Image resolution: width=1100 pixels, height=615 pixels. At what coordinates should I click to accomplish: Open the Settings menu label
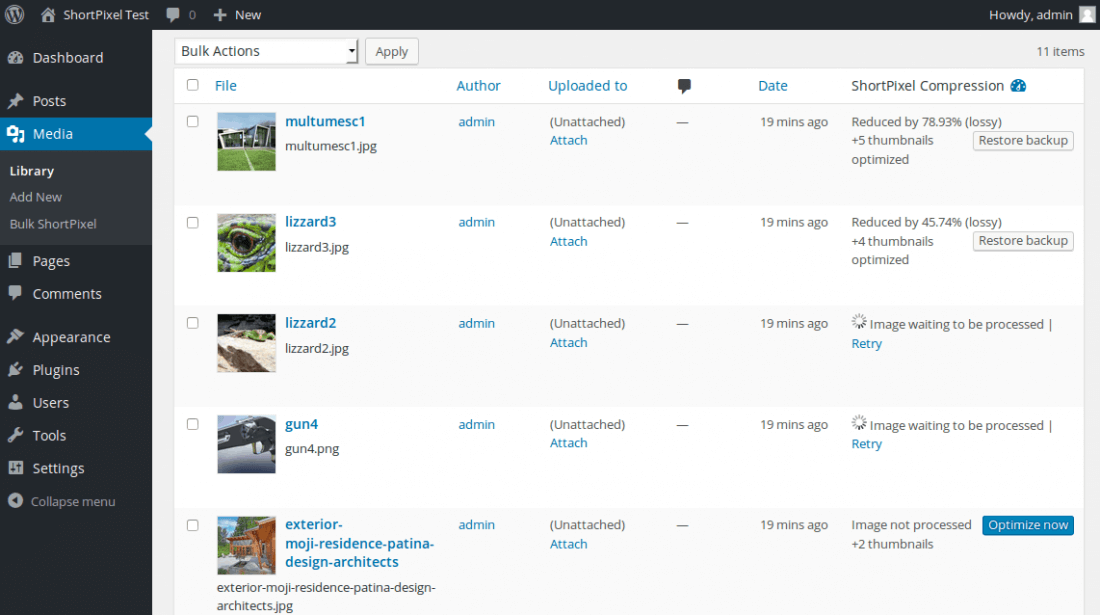point(58,468)
